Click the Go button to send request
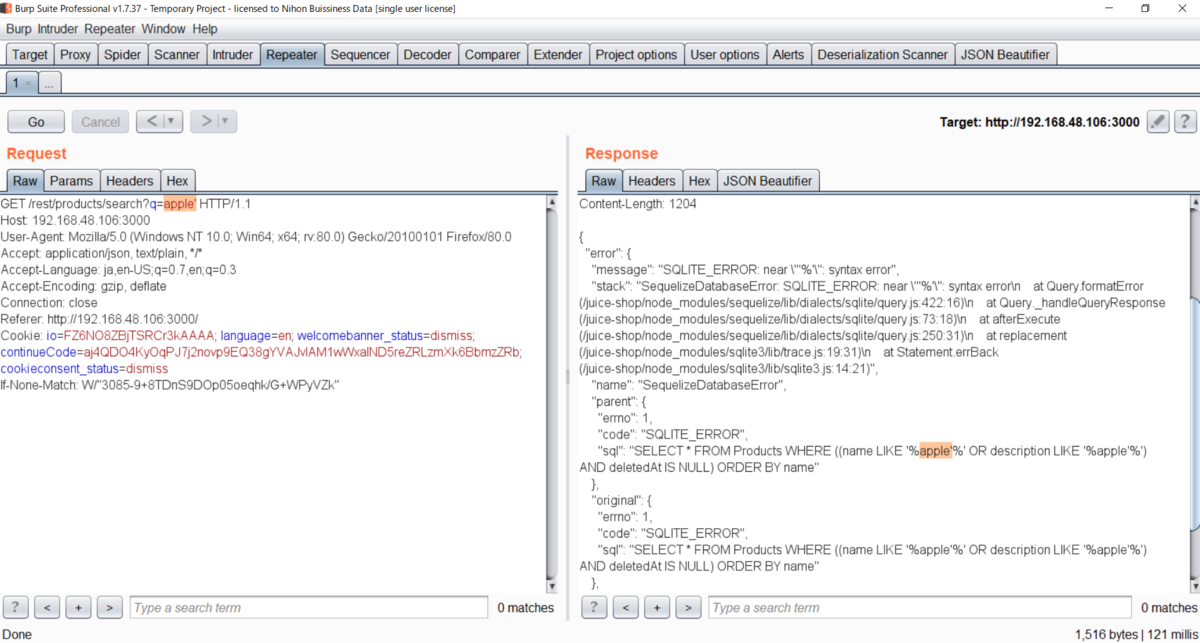1200x643 pixels. (x=36, y=122)
